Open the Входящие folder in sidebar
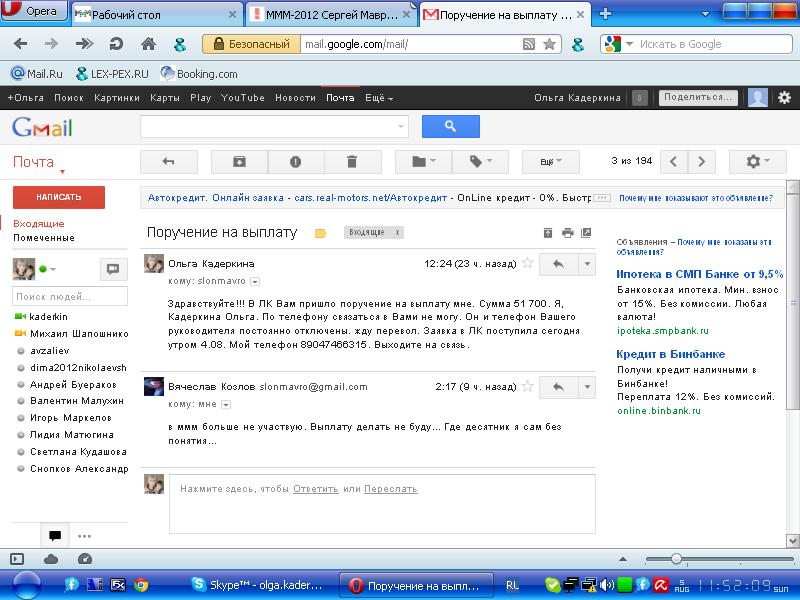The width and height of the screenshot is (800, 600). coord(39,223)
